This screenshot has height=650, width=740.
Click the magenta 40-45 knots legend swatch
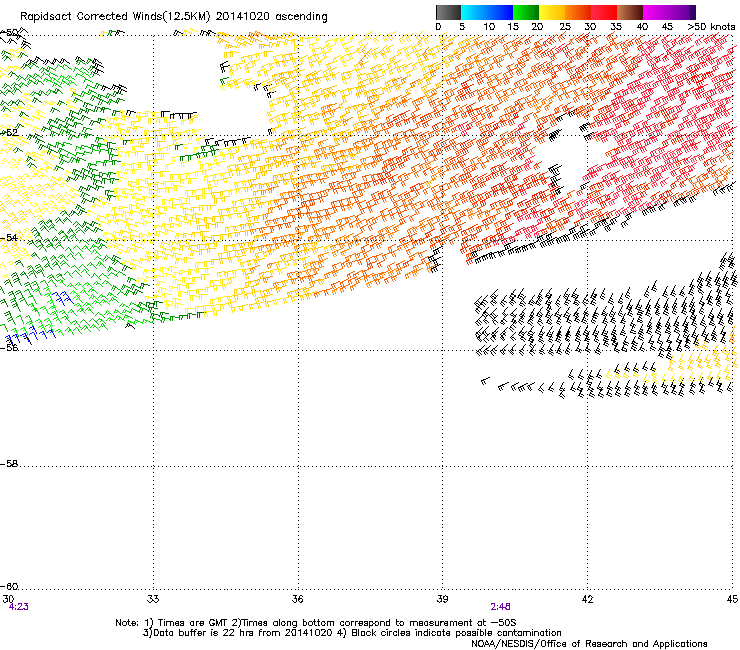(x=656, y=12)
